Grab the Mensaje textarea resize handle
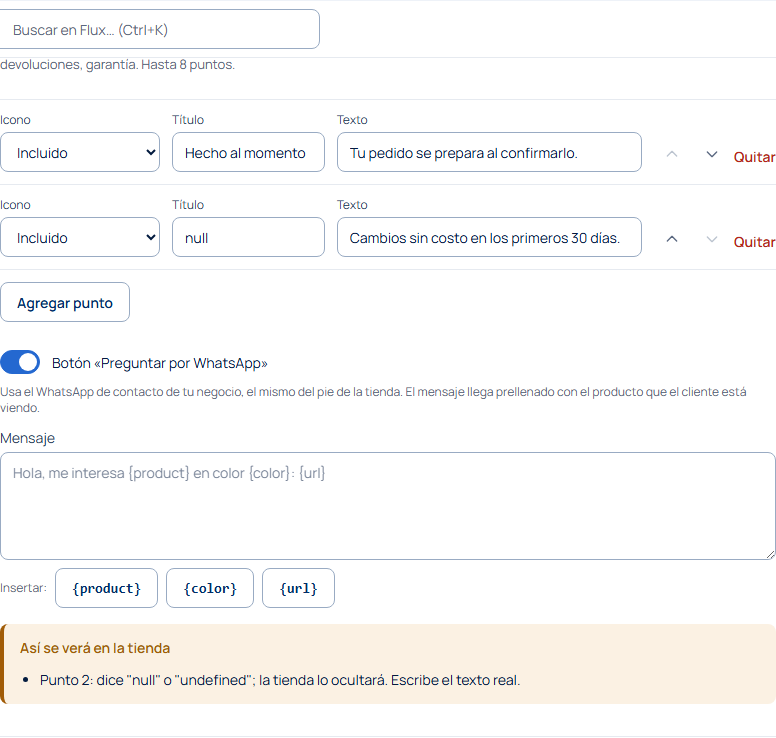Viewport: 776px width, 738px height. tap(770, 554)
